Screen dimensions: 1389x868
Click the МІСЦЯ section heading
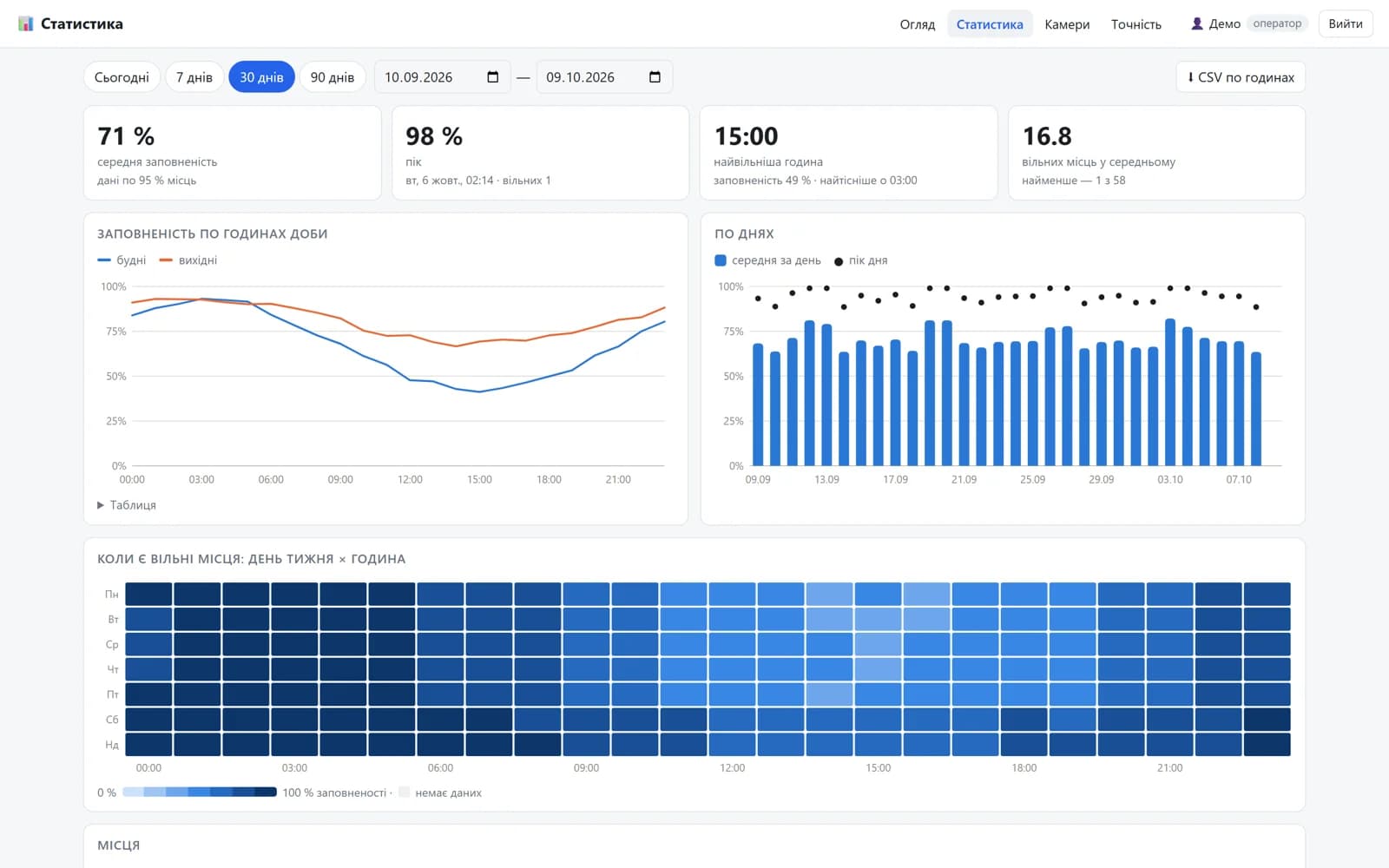[118, 845]
